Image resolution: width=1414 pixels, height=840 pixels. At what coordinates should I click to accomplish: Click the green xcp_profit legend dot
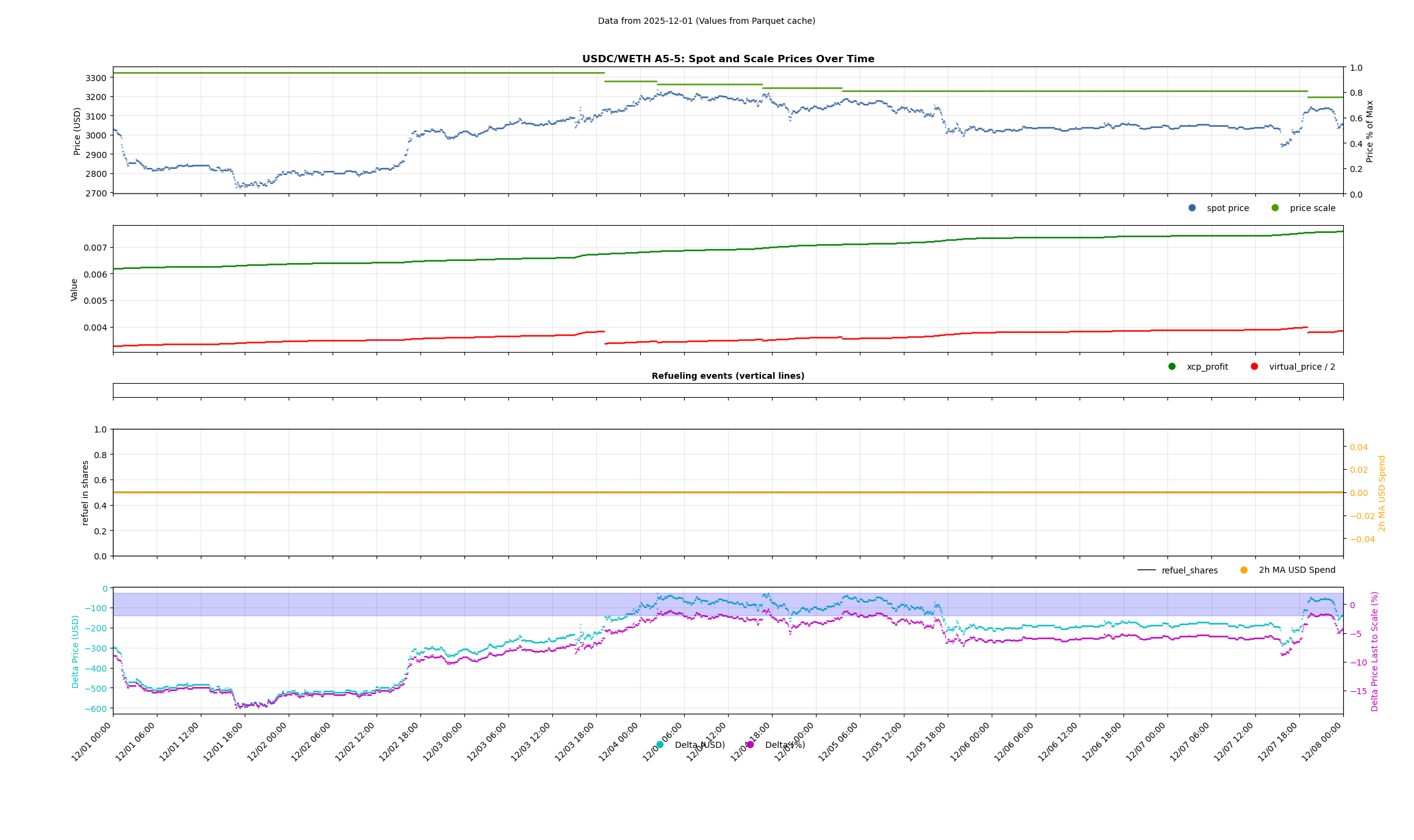click(1172, 367)
